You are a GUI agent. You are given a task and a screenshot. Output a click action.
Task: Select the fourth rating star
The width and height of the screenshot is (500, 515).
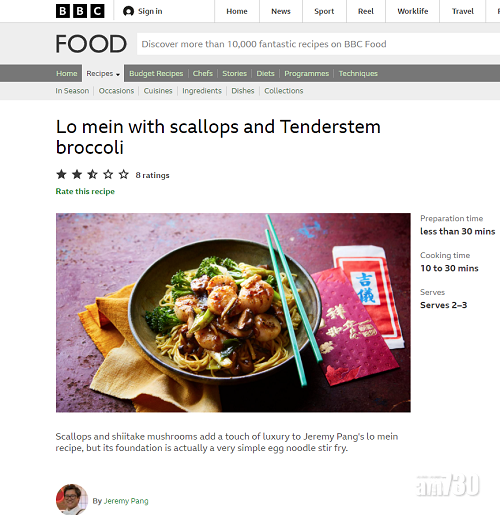108,174
